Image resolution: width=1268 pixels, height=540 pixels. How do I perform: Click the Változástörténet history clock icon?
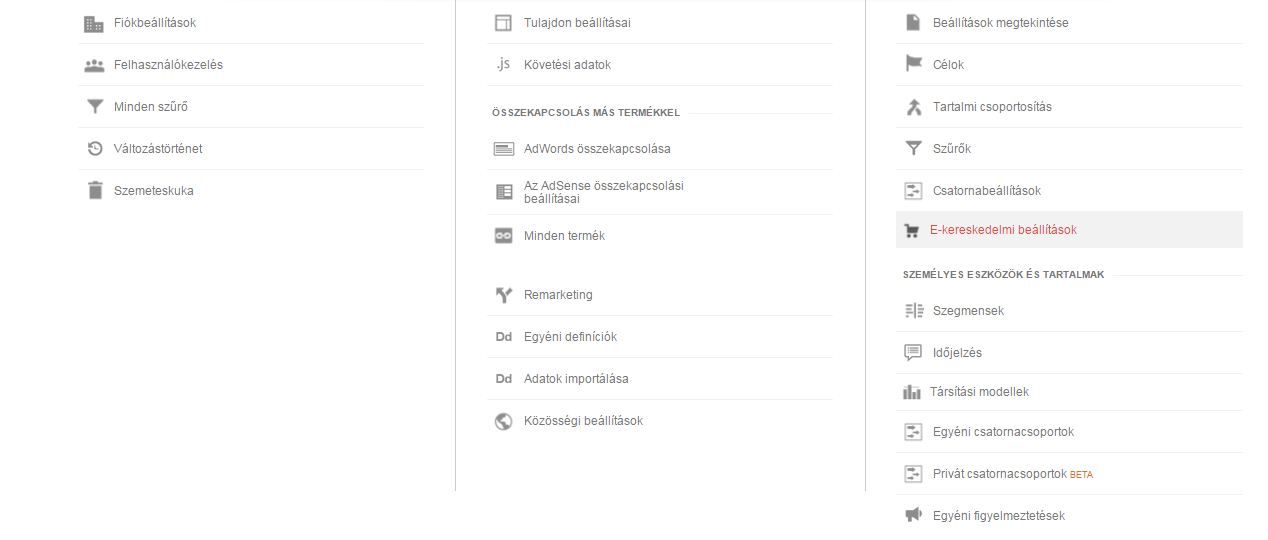click(x=95, y=149)
